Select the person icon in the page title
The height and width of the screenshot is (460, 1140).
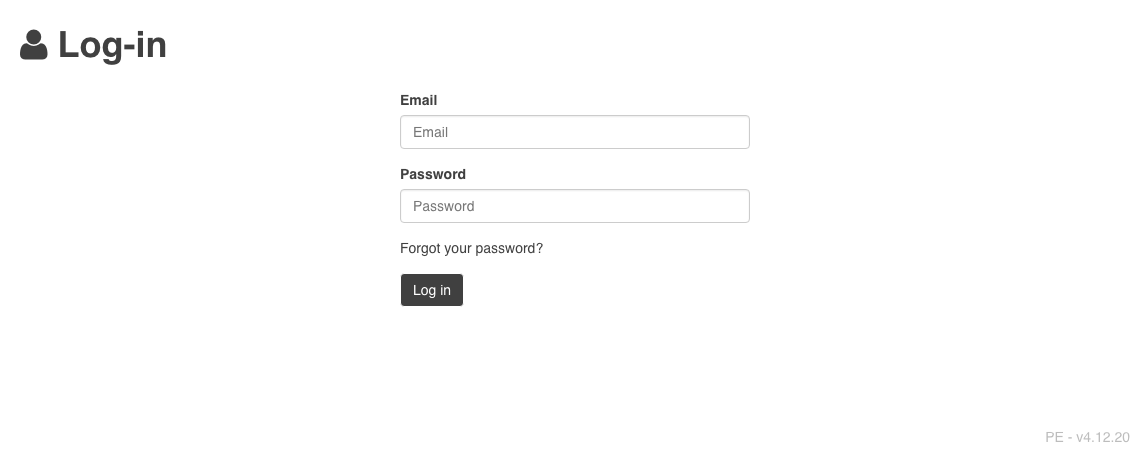(x=34, y=46)
